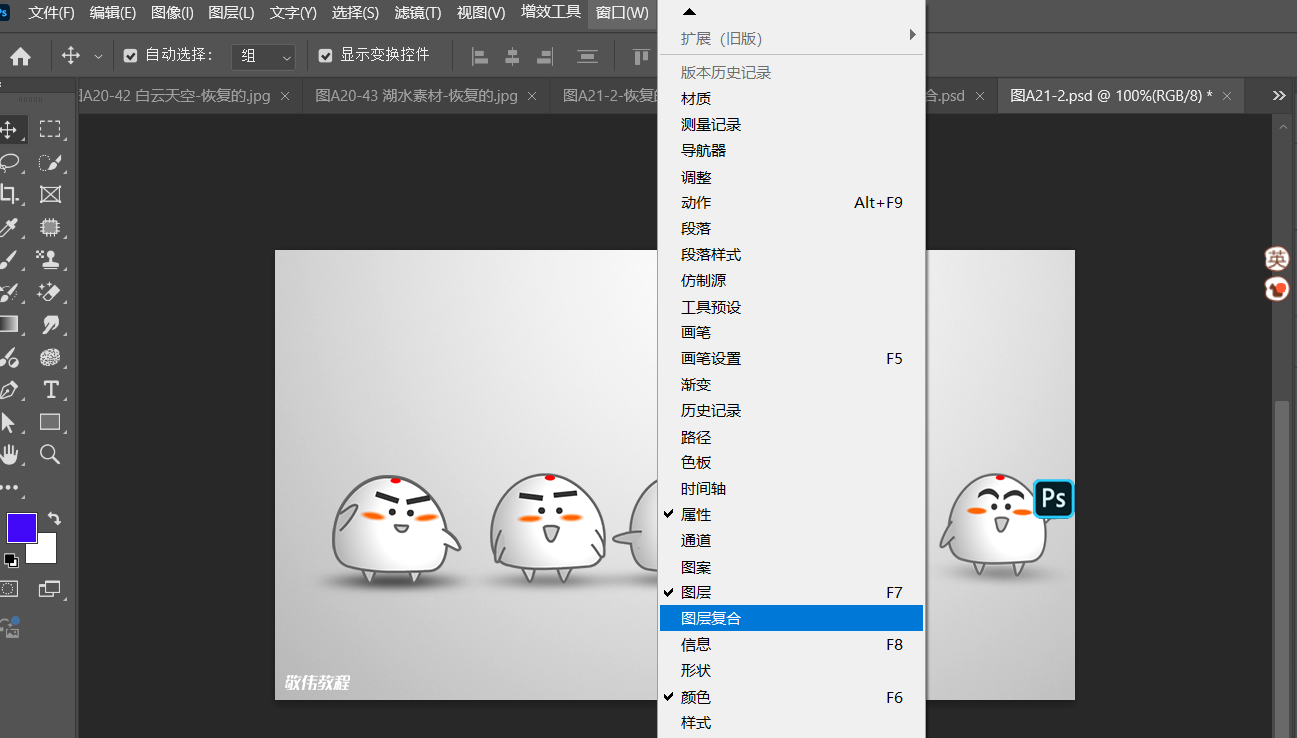The width and height of the screenshot is (1297, 738).
Task: Expand 扩展 (旧版) submenu
Action: (x=790, y=39)
